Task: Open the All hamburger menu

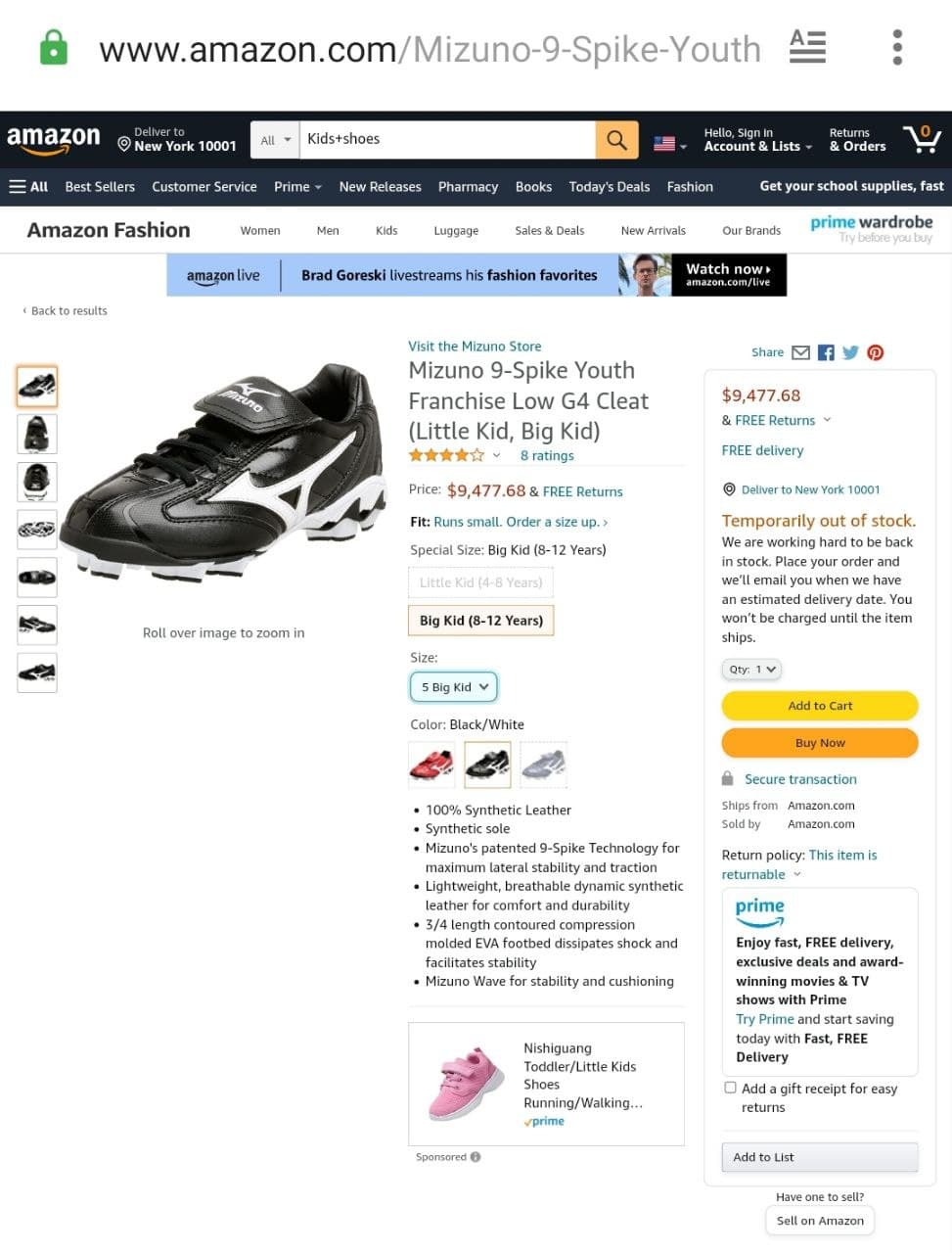Action: click(28, 186)
